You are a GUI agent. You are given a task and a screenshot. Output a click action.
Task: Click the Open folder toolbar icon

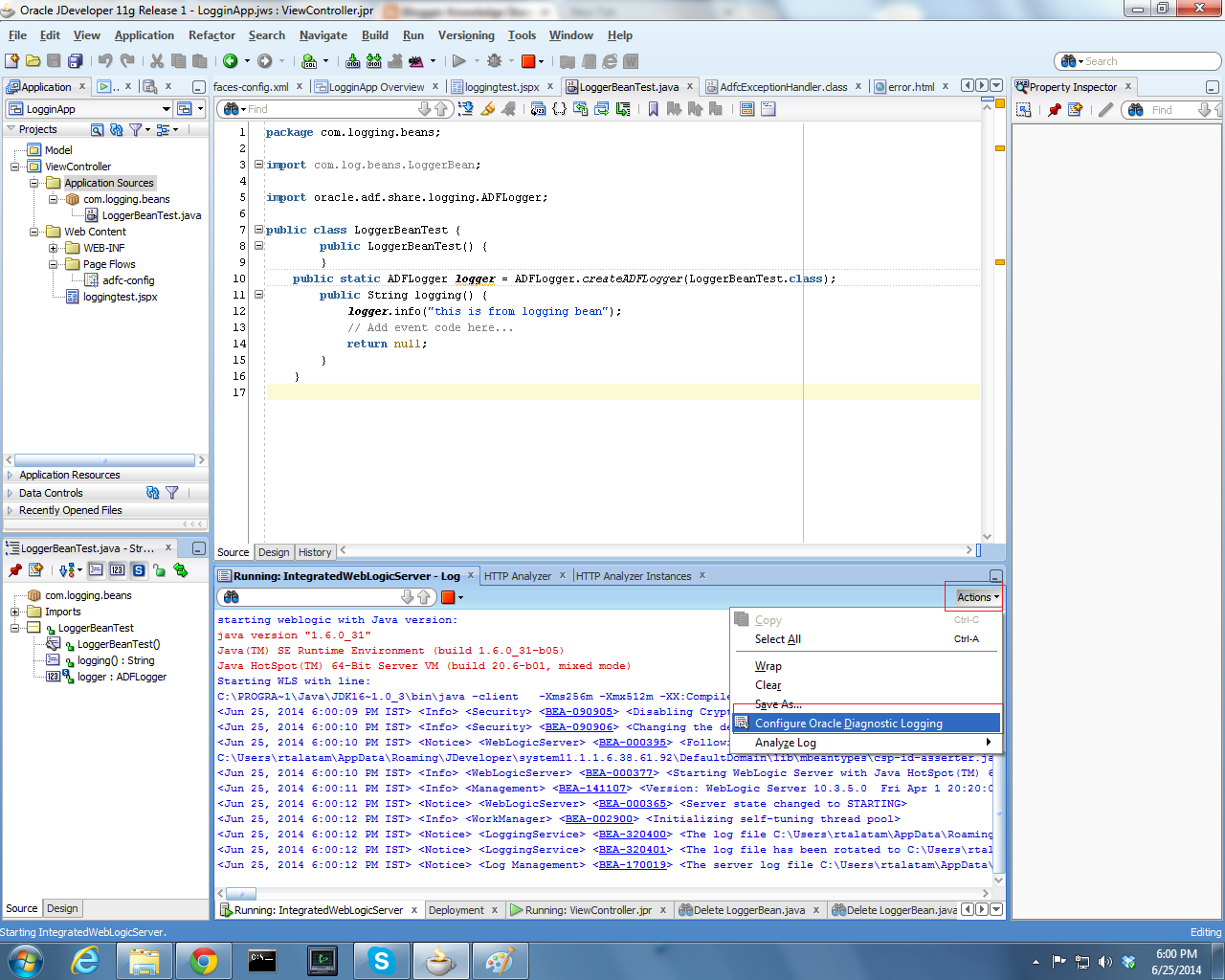[33, 61]
